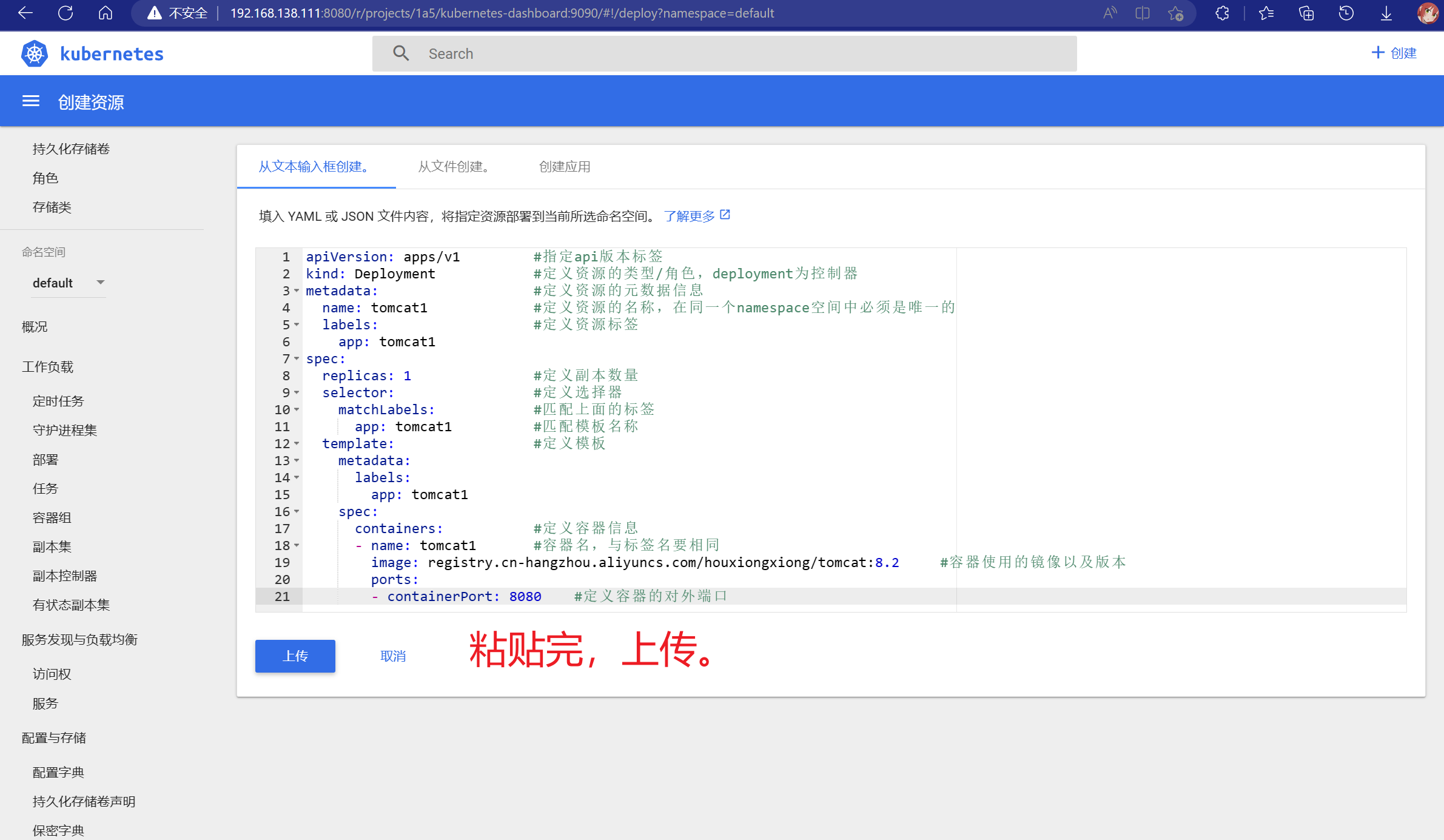The width and height of the screenshot is (1444, 840).
Task: Open browser downloads icon
Action: coord(1386,13)
